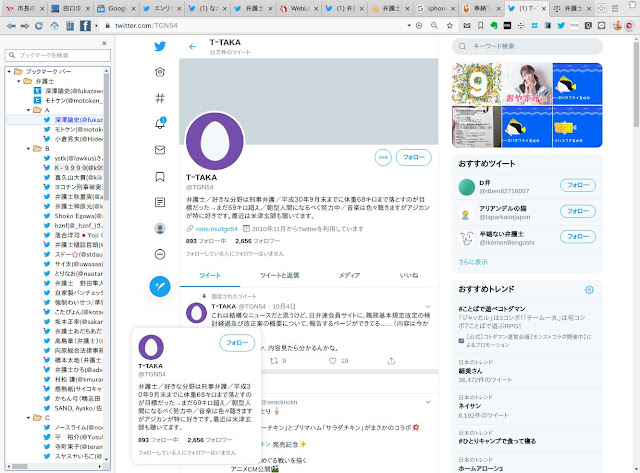Open Messages envelope icon
Screen dimensions: 640x473
click(x=160, y=150)
